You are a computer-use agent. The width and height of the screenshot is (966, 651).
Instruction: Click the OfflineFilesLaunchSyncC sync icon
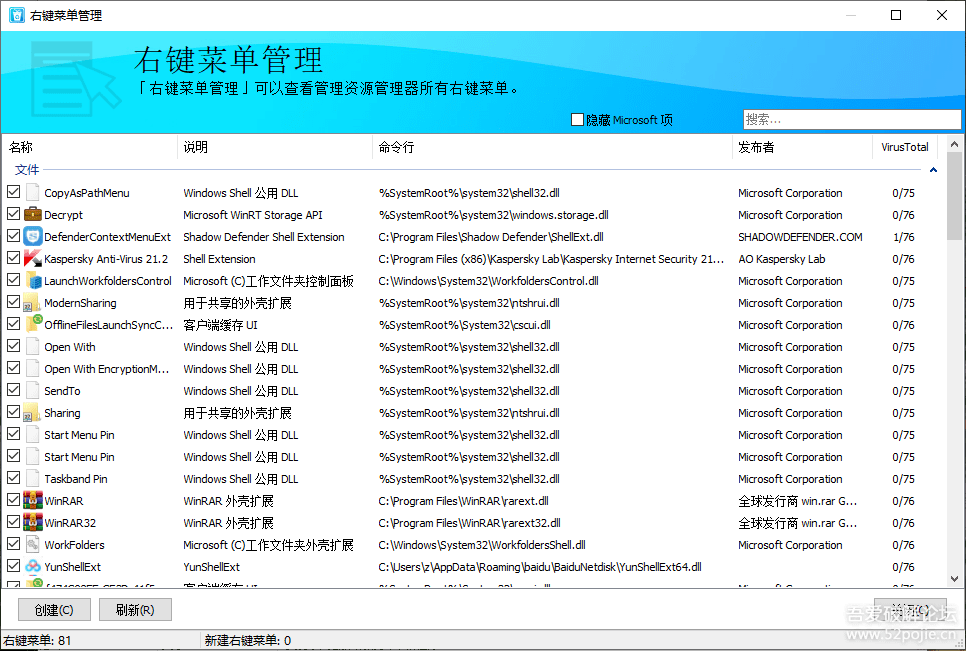click(33, 325)
